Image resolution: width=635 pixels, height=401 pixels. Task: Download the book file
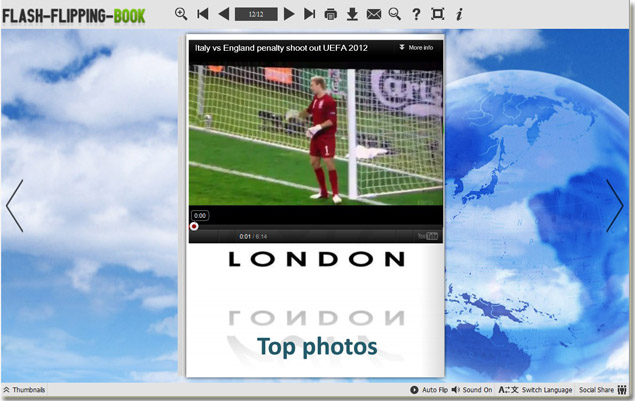pyautogui.click(x=352, y=14)
